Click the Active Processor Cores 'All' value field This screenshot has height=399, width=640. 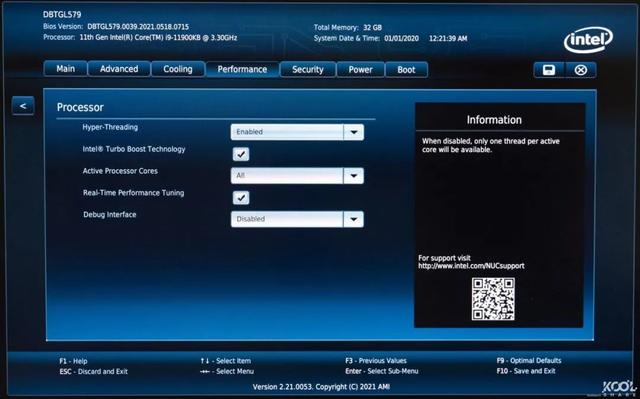(287, 176)
